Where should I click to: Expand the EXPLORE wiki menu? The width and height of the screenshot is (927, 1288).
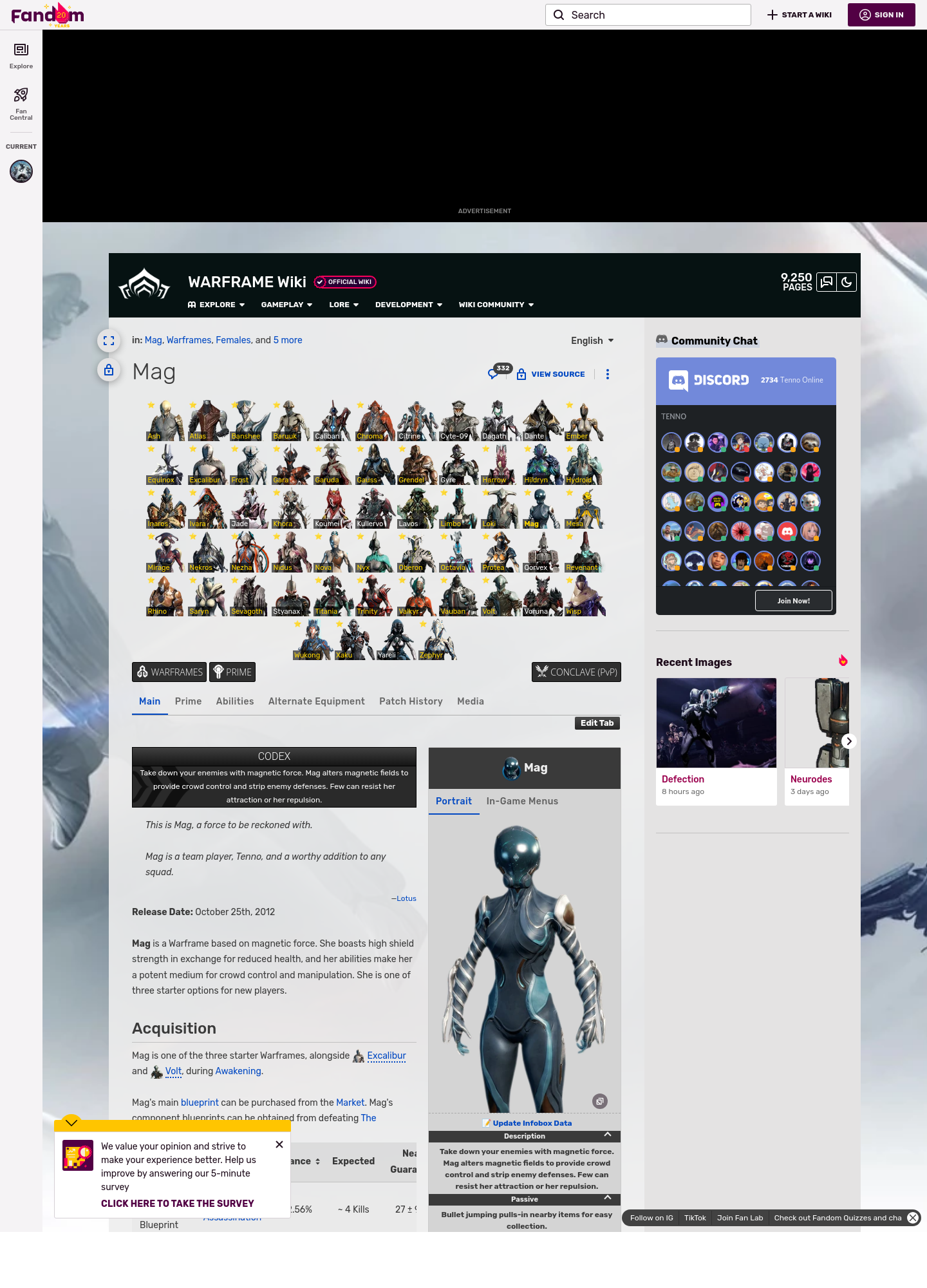point(216,305)
